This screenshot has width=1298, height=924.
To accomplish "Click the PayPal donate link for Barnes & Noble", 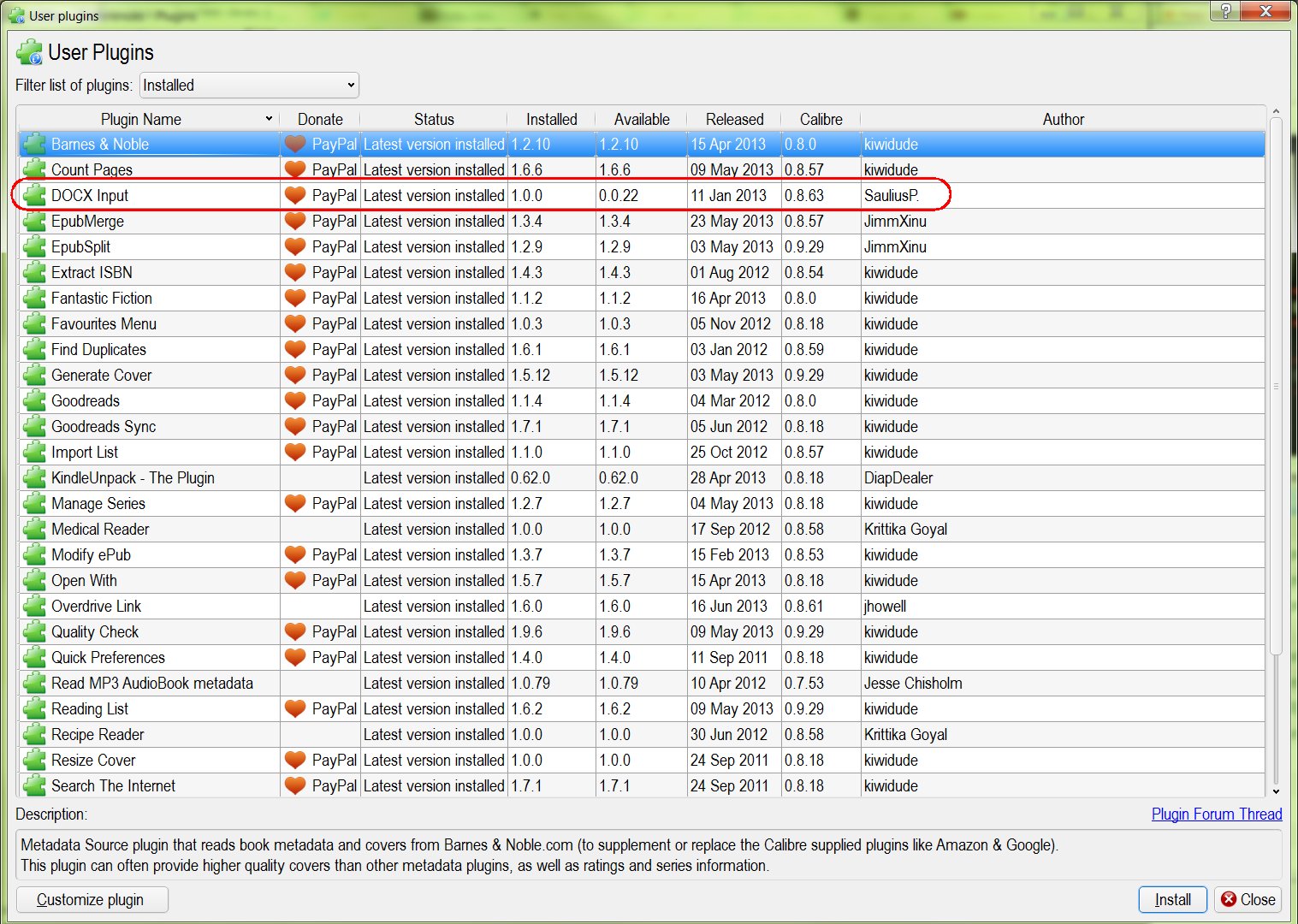I will [x=334, y=144].
